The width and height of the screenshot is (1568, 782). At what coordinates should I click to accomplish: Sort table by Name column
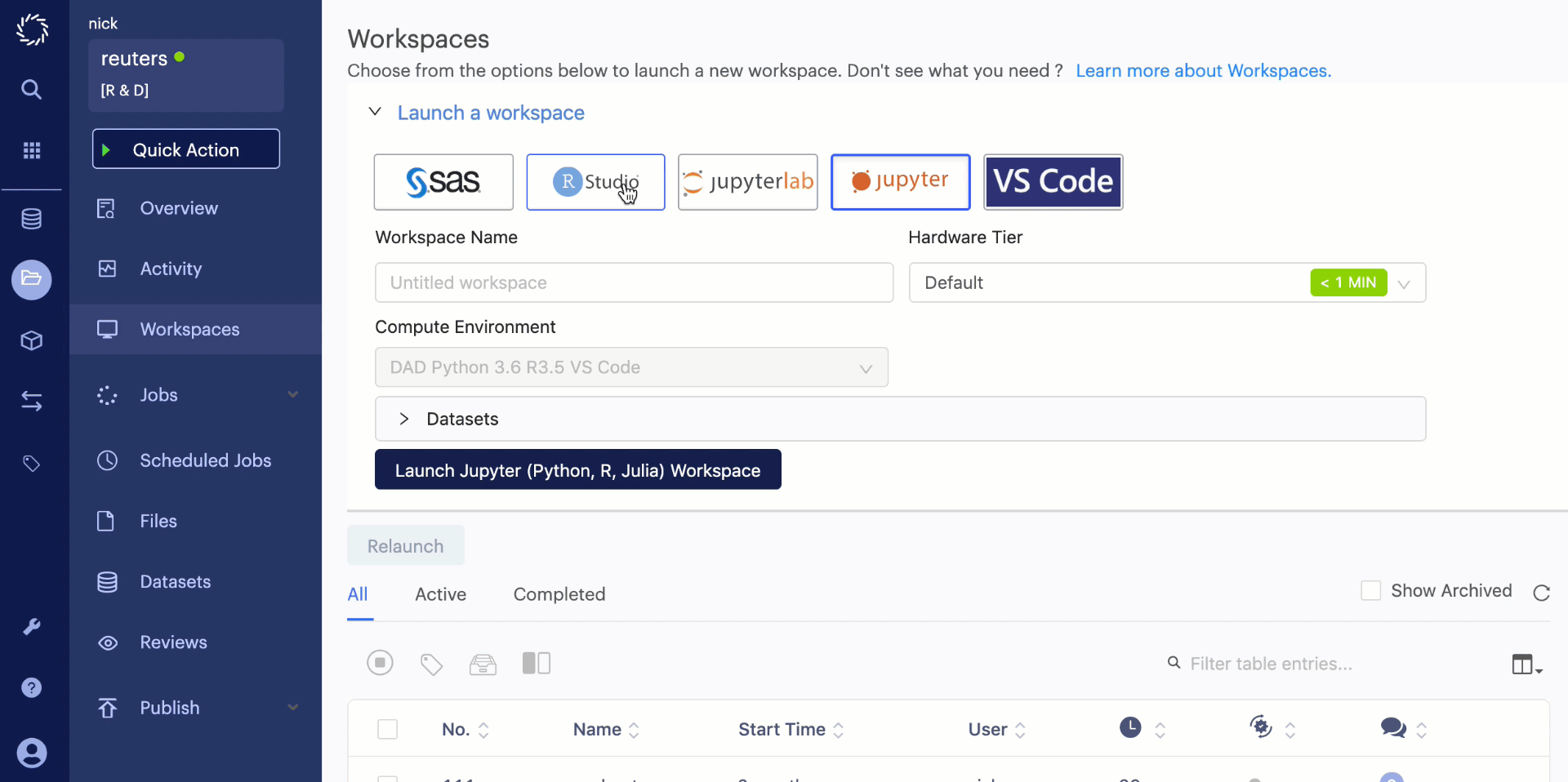click(606, 729)
